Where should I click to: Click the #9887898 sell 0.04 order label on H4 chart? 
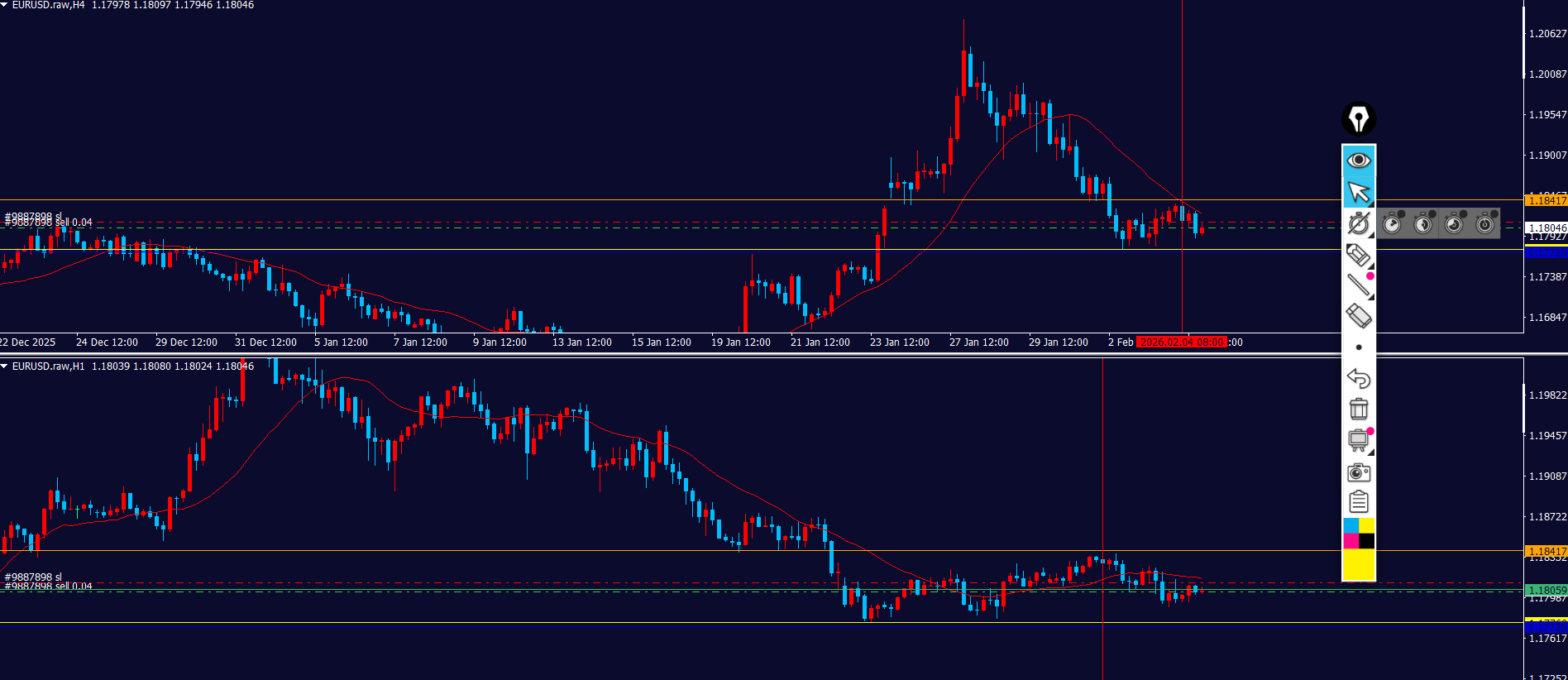pyautogui.click(x=49, y=223)
